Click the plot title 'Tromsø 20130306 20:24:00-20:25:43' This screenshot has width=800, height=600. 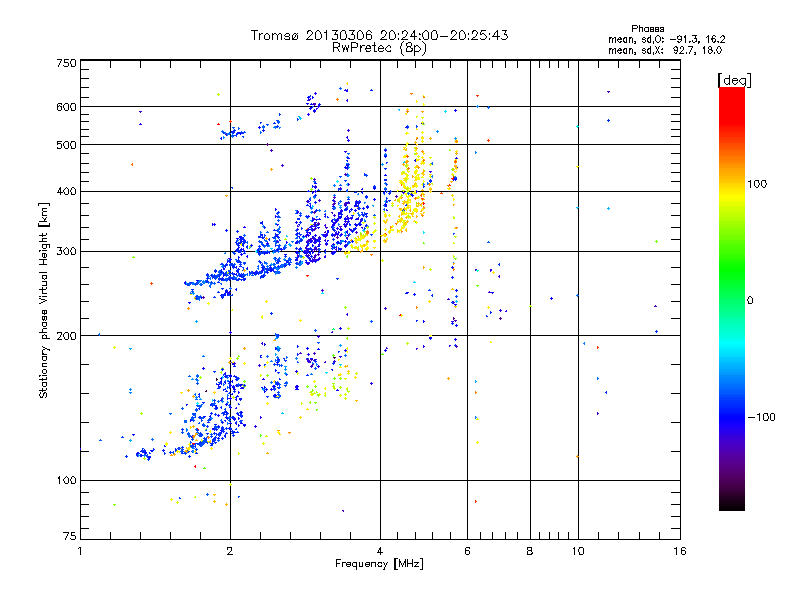coord(379,35)
